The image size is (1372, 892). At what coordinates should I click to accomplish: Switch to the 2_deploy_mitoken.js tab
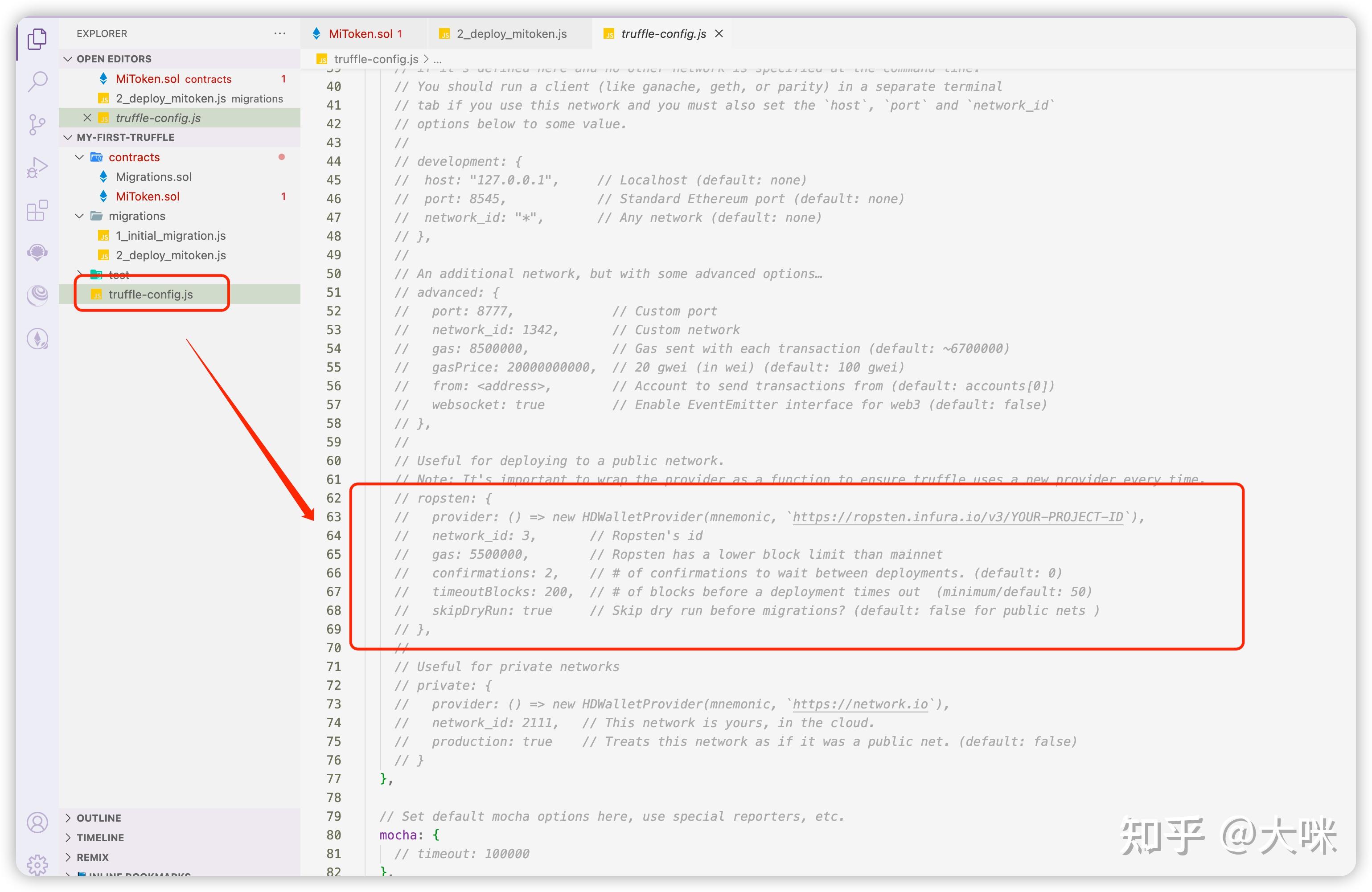pos(511,34)
